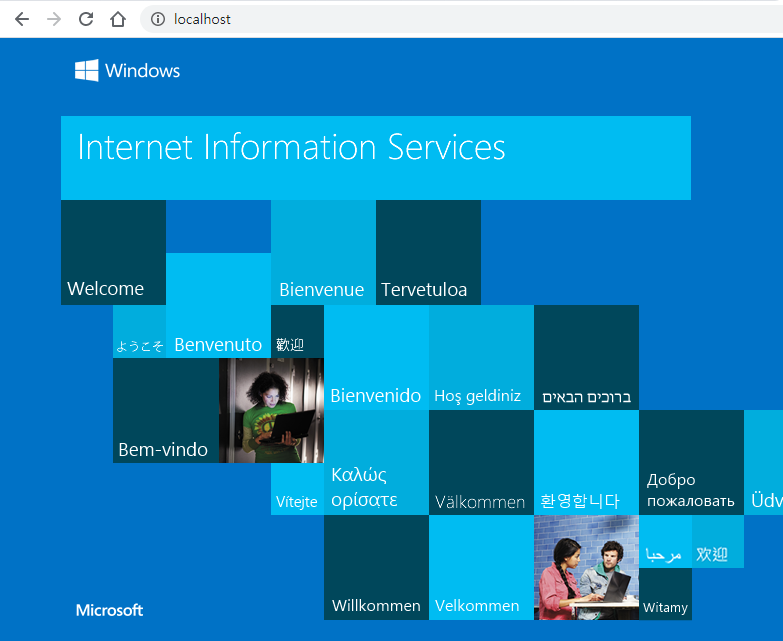The image size is (783, 641).
Task: Select the Witamy tile
Action: (x=665, y=594)
